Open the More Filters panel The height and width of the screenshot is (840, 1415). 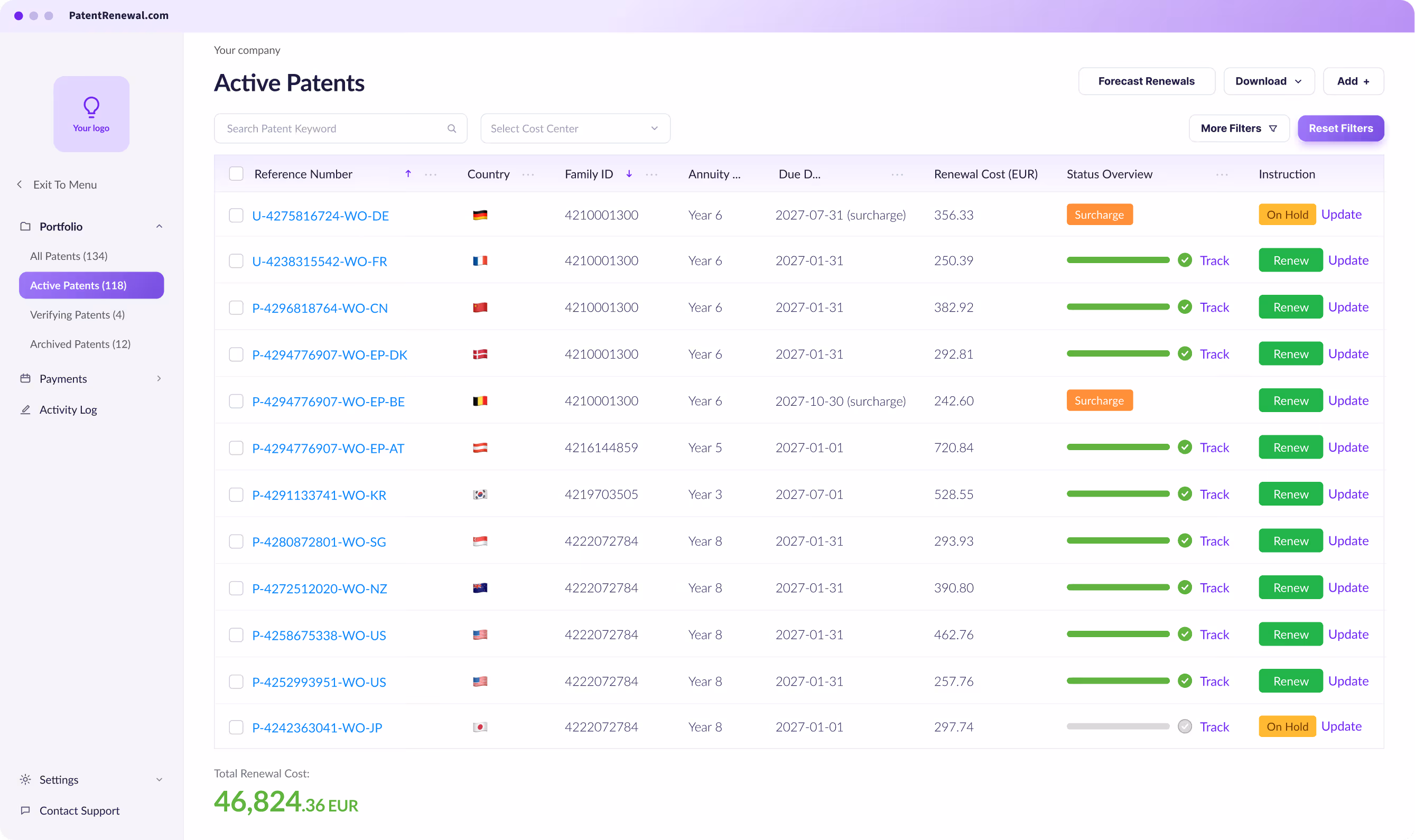tap(1239, 128)
